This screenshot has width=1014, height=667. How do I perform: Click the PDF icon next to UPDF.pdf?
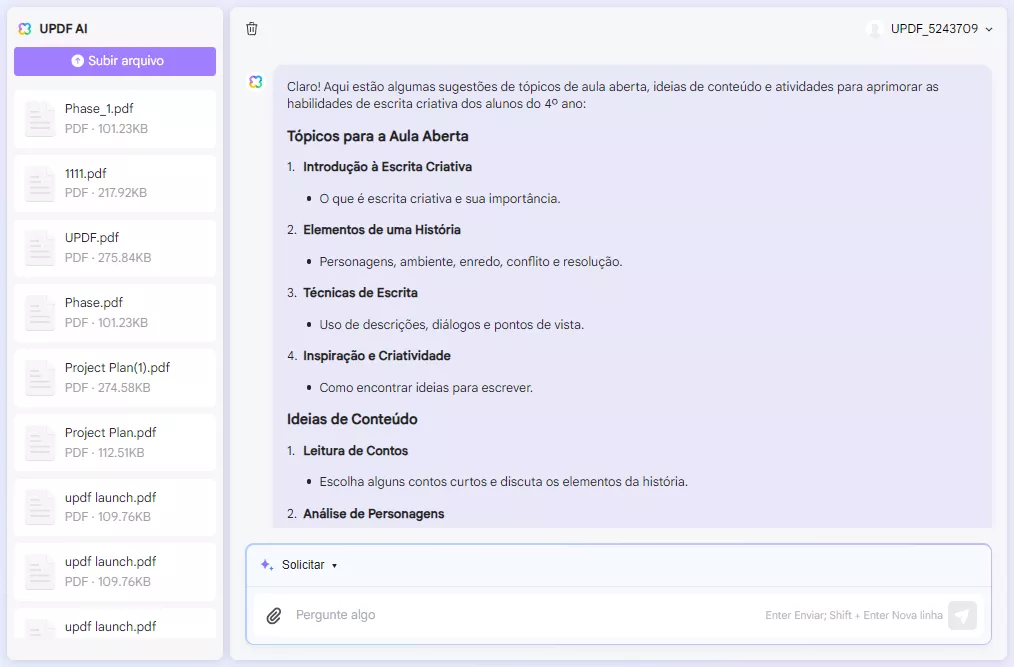pyautogui.click(x=39, y=246)
